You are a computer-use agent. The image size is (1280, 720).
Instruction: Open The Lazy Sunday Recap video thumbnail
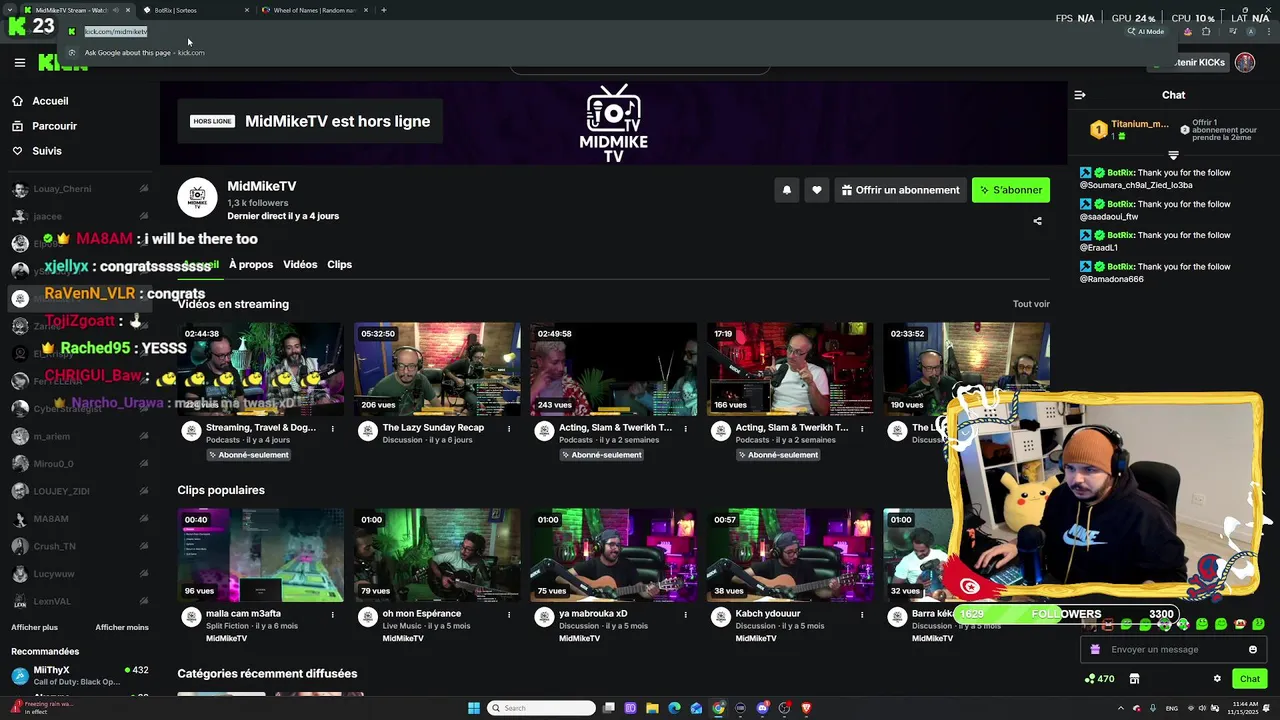coord(437,369)
